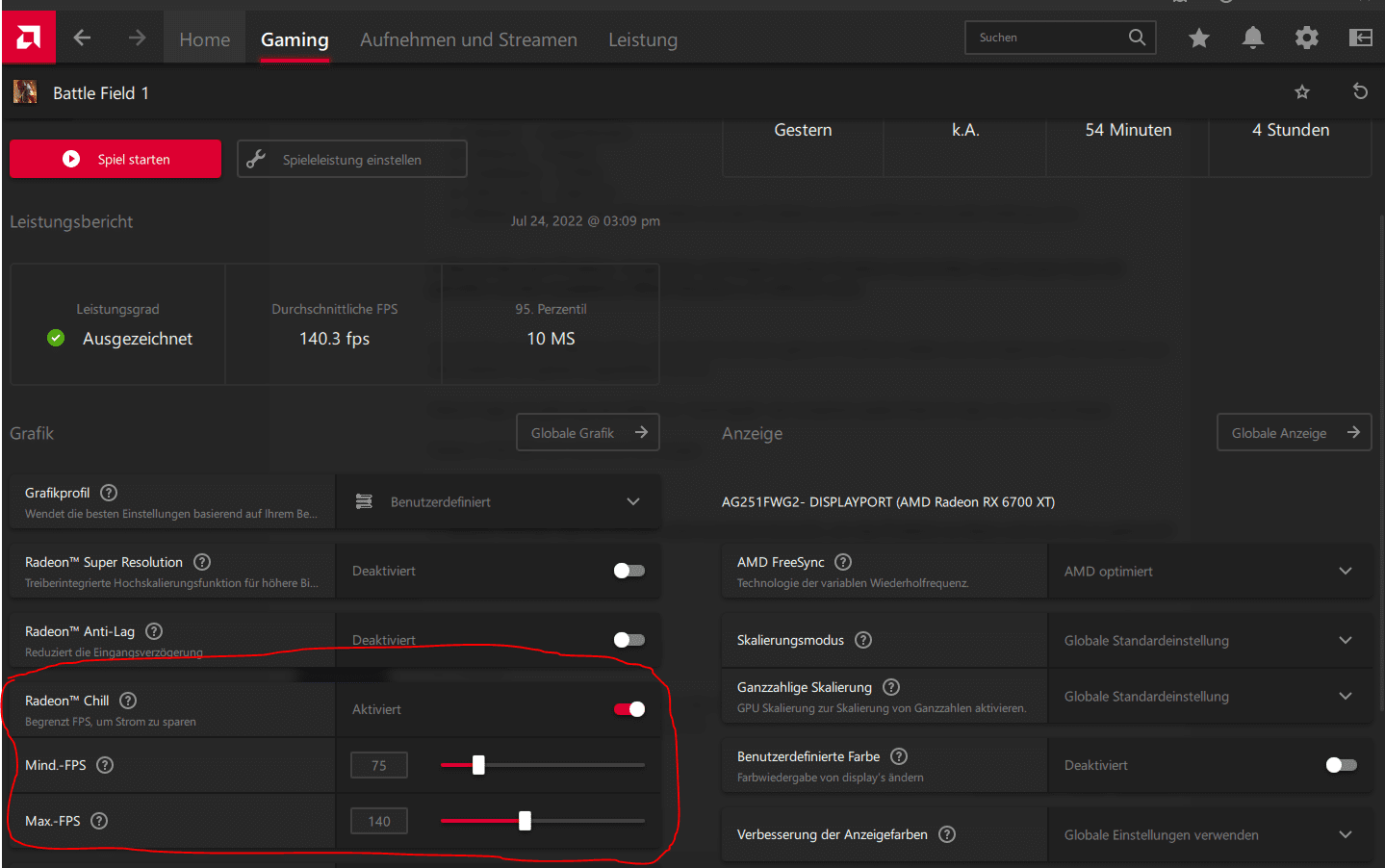Show help for Grafikprofil
This screenshot has width=1385, height=868.
point(109,493)
